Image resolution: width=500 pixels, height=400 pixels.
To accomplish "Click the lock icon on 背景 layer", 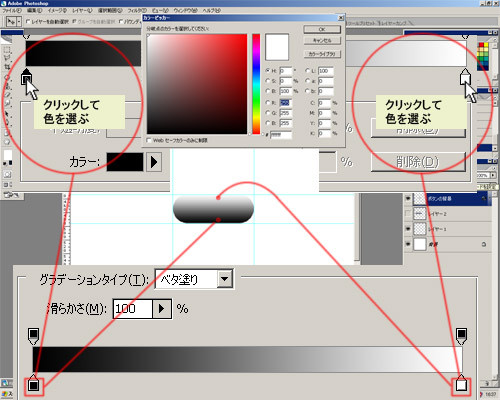I will pos(484,244).
